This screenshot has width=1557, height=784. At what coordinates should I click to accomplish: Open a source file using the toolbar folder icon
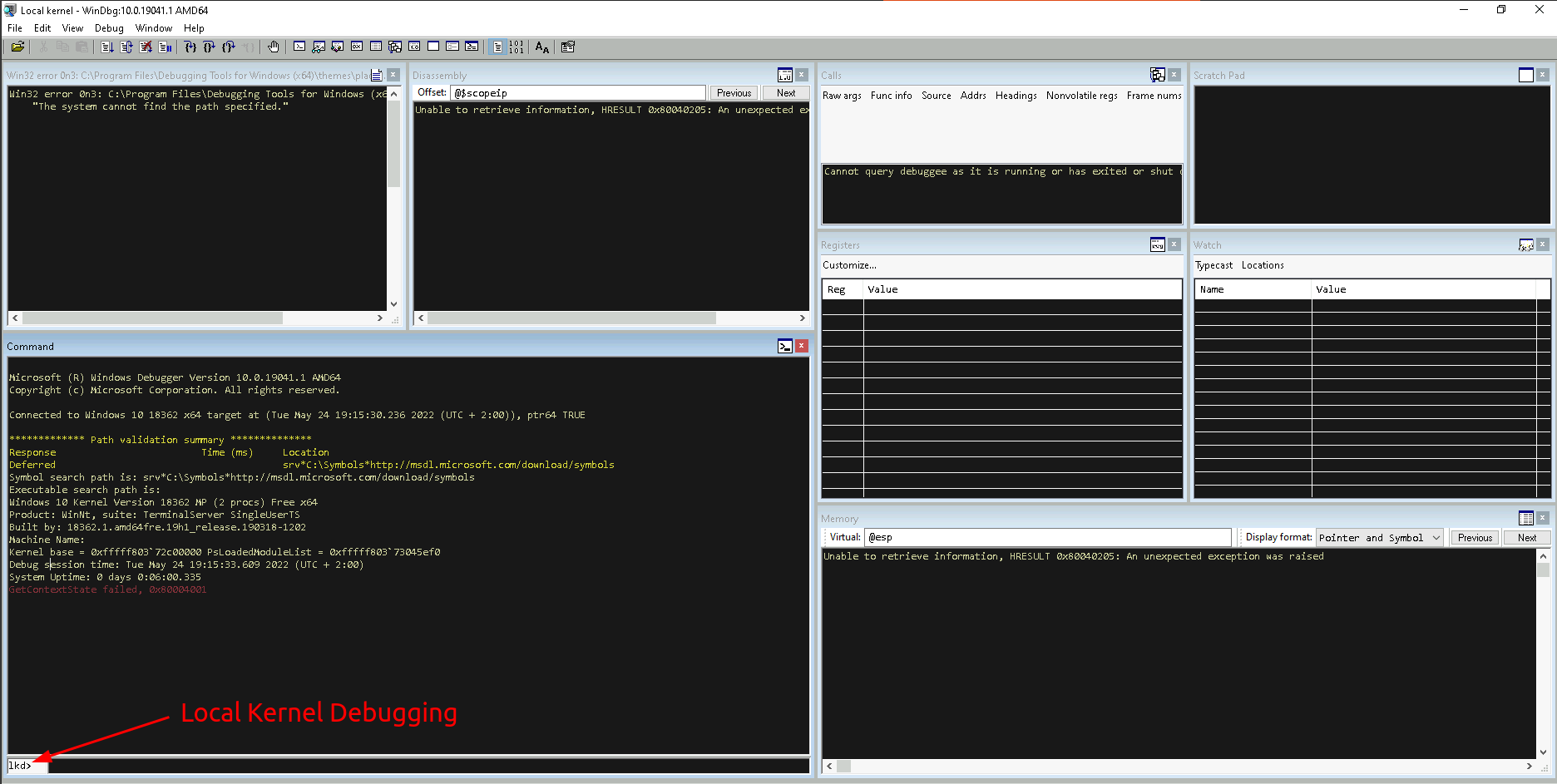pyautogui.click(x=17, y=47)
